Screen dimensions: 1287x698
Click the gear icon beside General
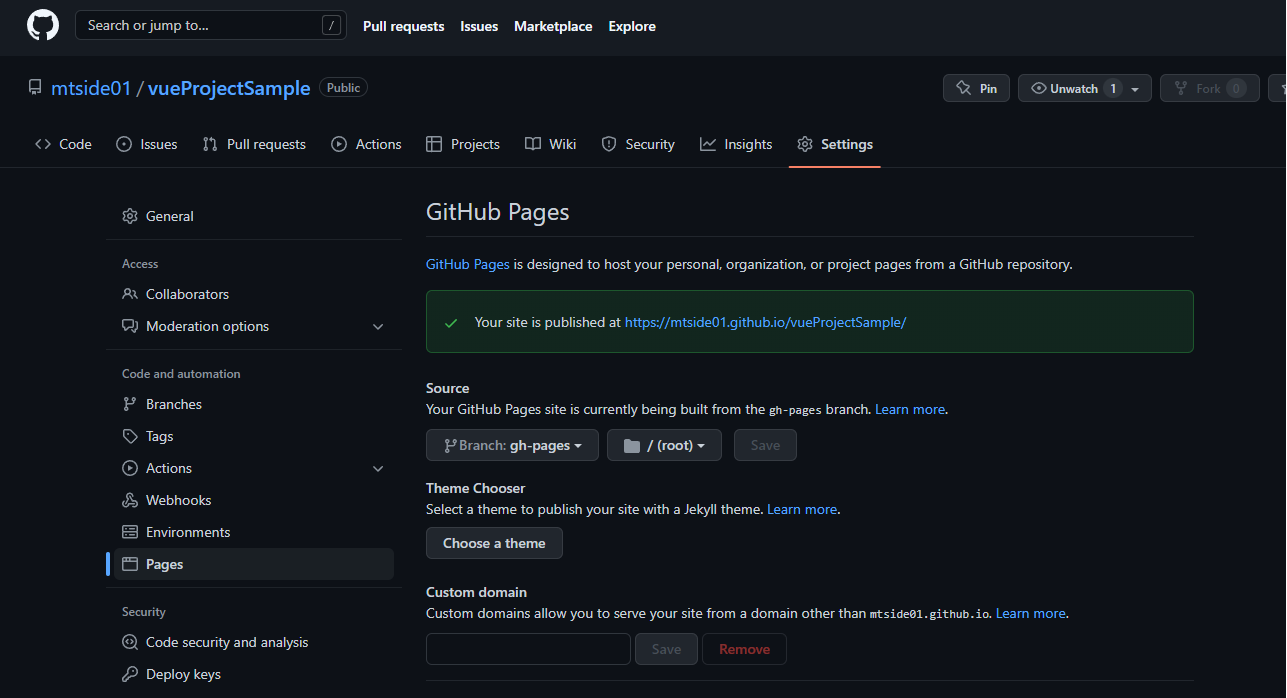pos(130,216)
